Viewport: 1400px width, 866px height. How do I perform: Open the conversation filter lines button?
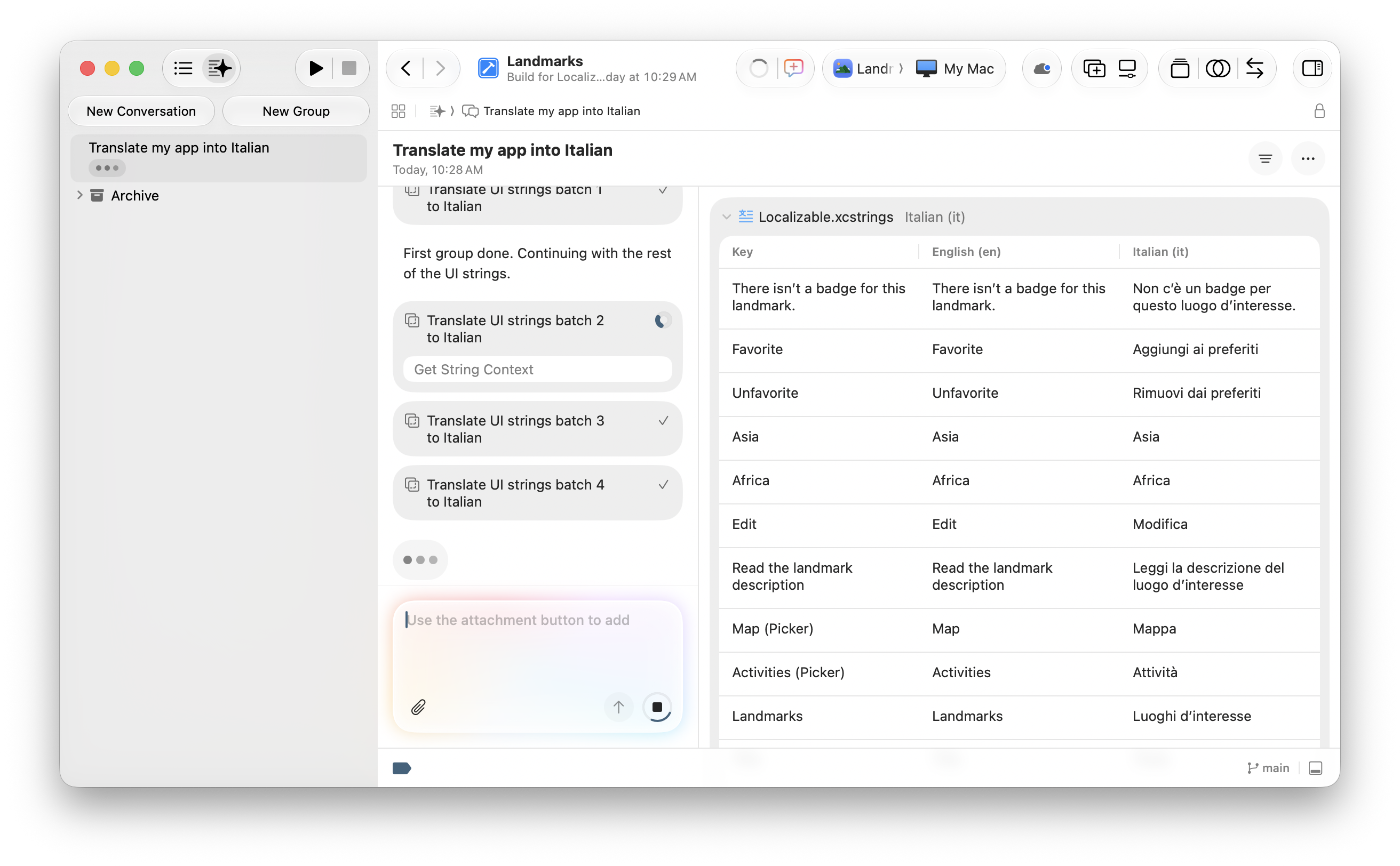pyautogui.click(x=1265, y=159)
